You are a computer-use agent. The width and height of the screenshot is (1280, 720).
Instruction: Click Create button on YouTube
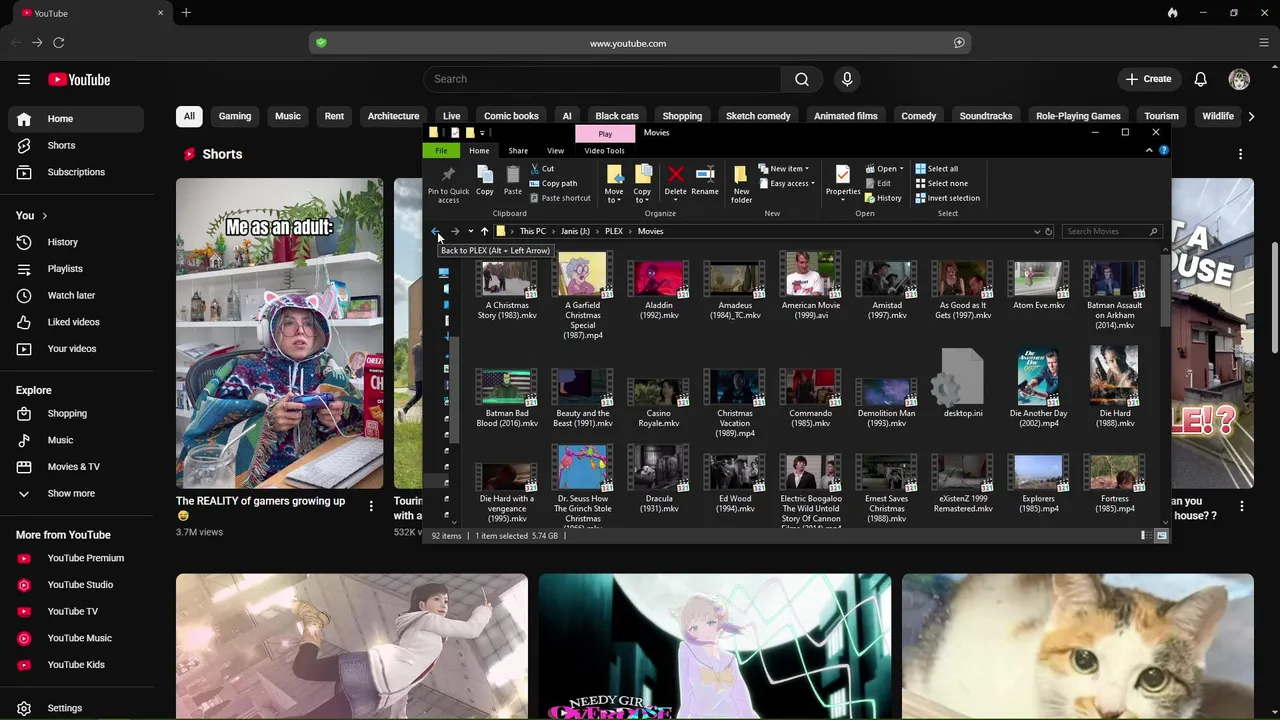[x=1148, y=79]
